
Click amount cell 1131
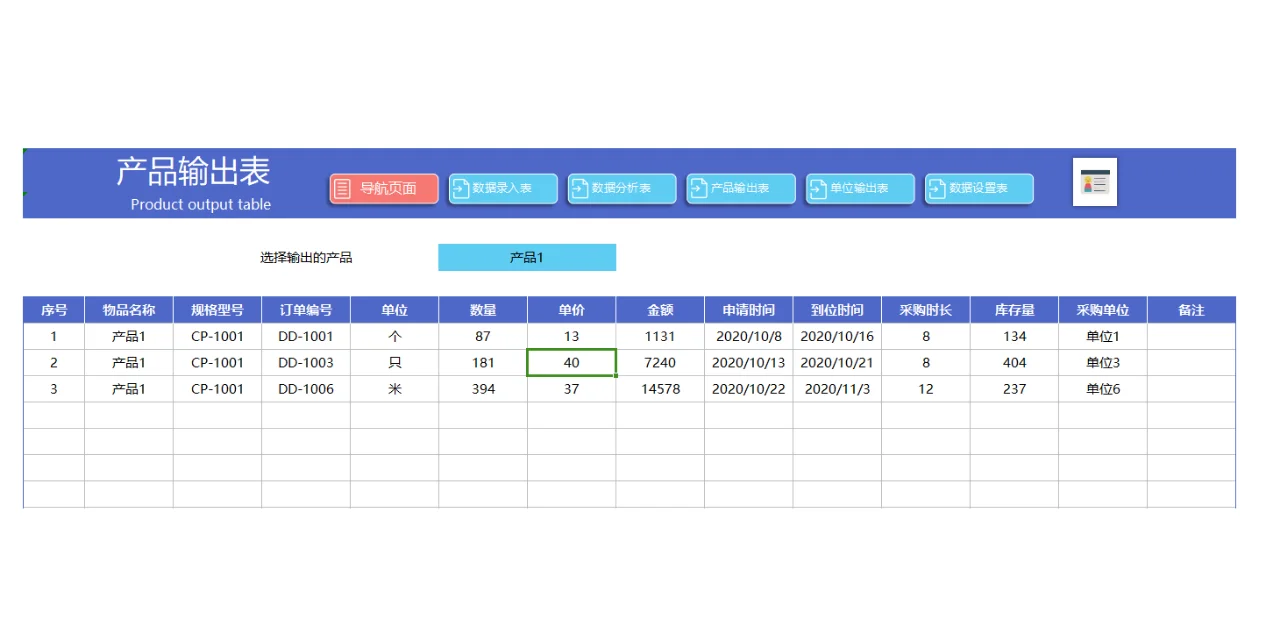pos(660,337)
